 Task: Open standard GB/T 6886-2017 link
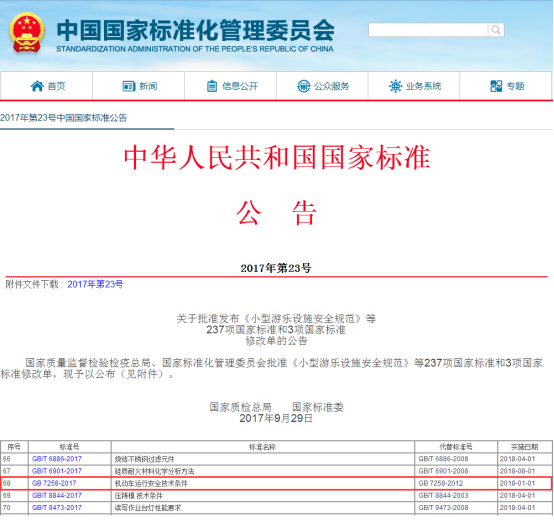tap(57, 459)
